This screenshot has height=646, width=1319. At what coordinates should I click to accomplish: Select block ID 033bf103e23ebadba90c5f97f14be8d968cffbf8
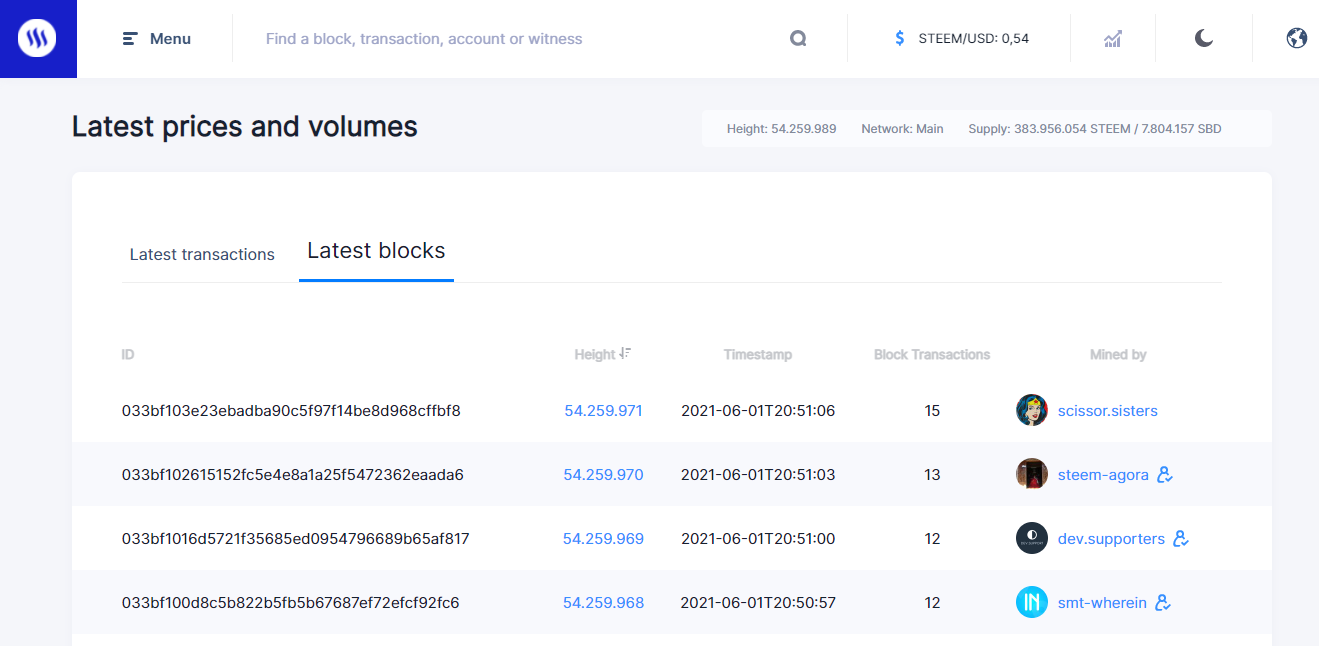click(x=291, y=411)
